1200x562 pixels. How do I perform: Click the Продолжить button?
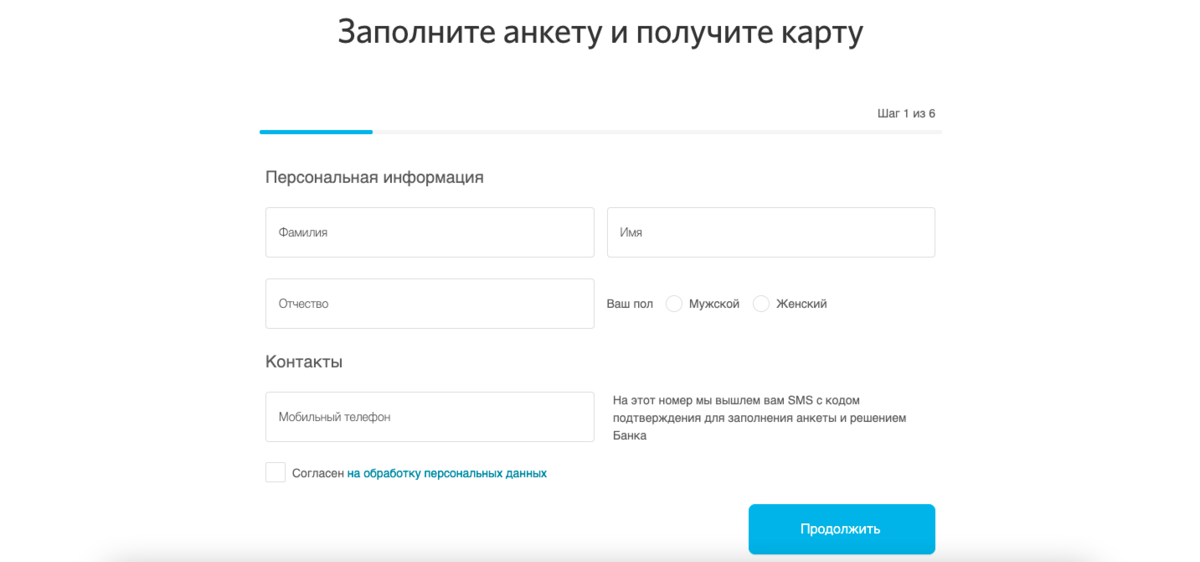point(841,529)
